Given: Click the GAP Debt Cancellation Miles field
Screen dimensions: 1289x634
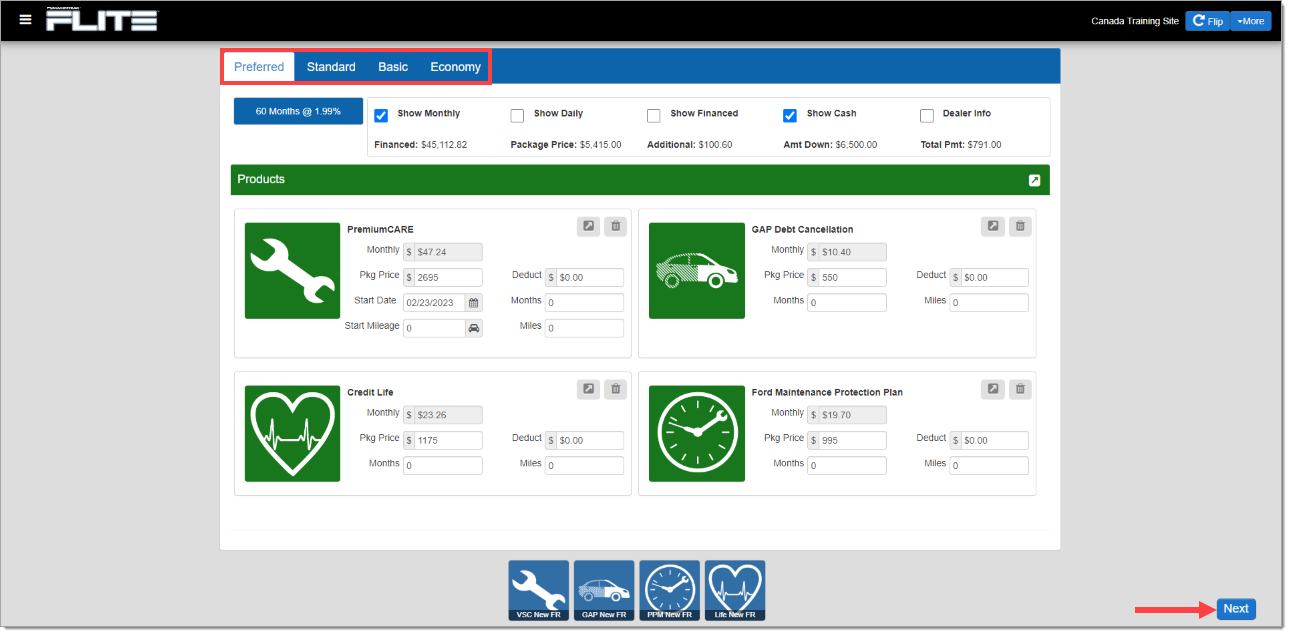Looking at the screenshot, I should click(989, 303).
